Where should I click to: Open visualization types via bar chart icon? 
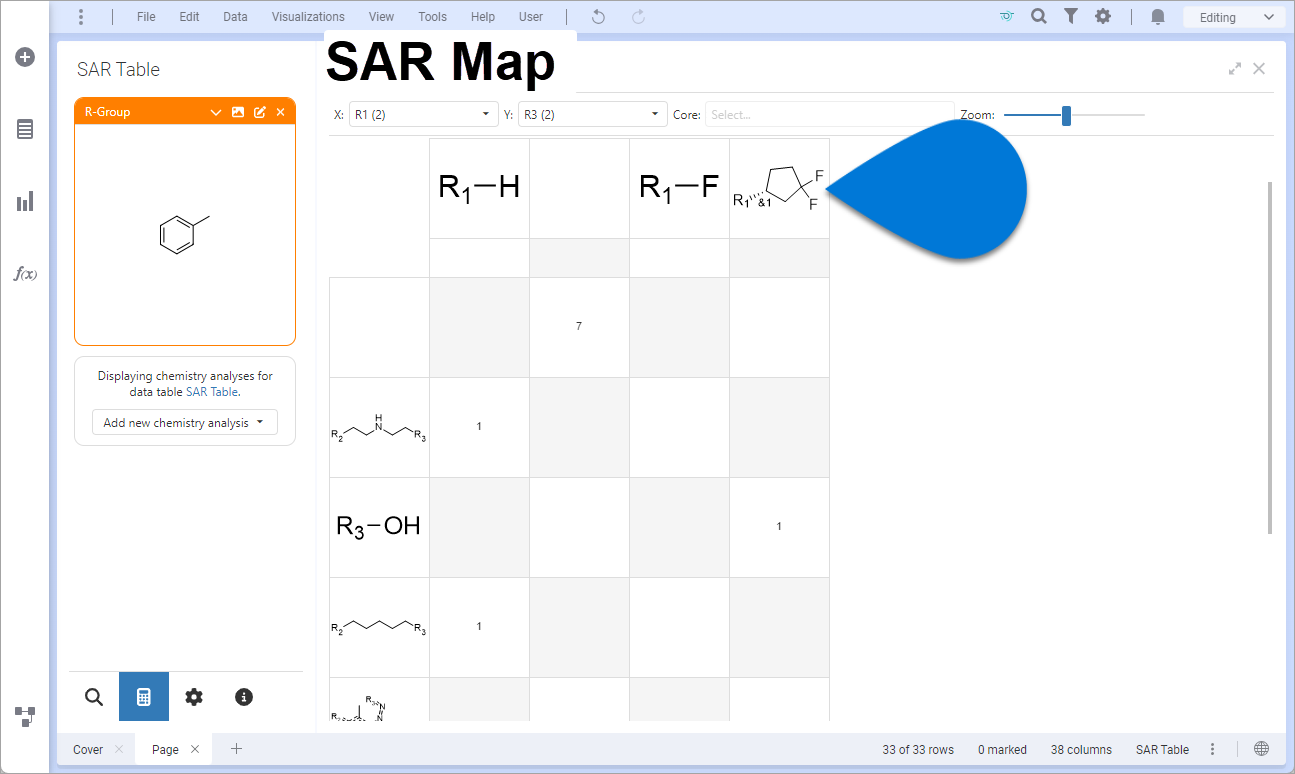tap(24, 201)
